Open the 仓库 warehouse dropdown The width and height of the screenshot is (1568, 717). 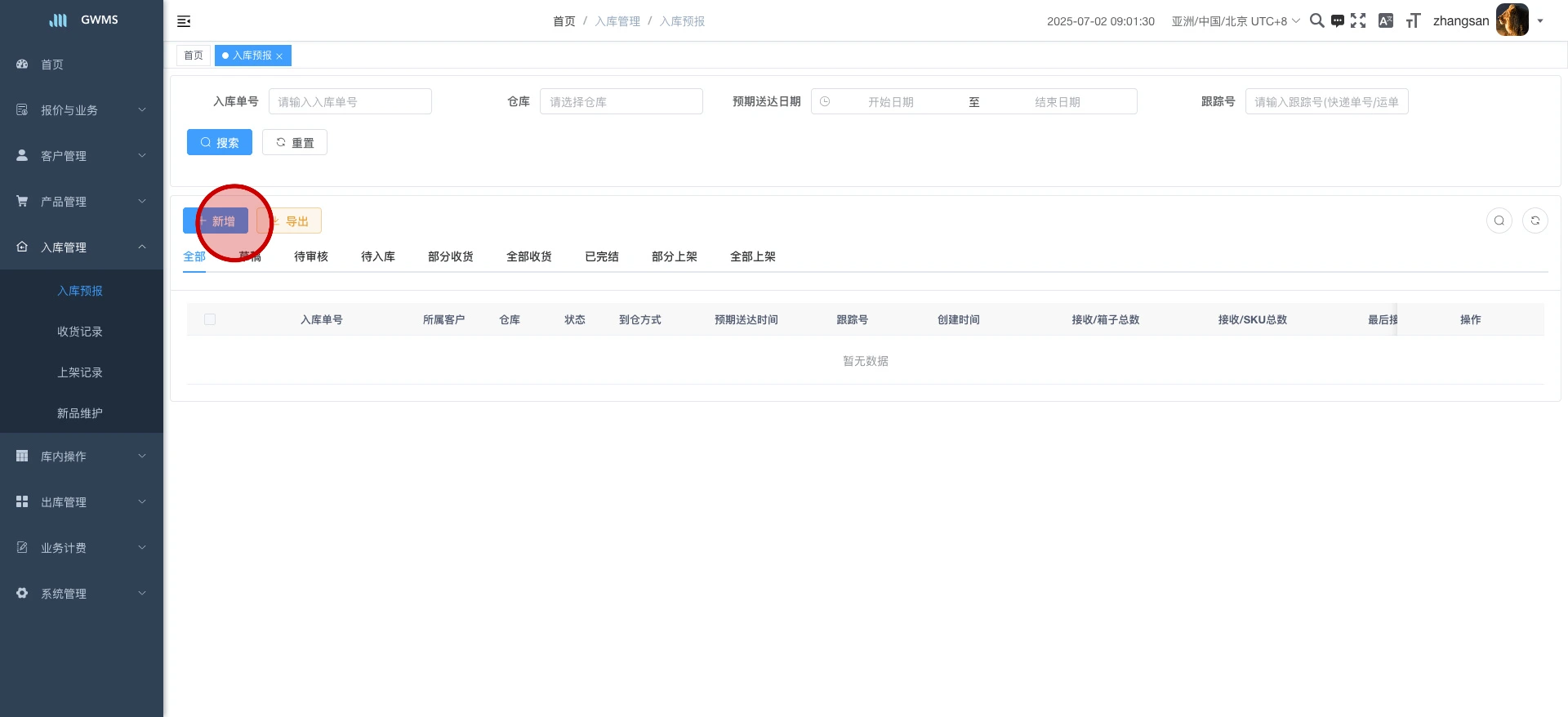click(621, 101)
